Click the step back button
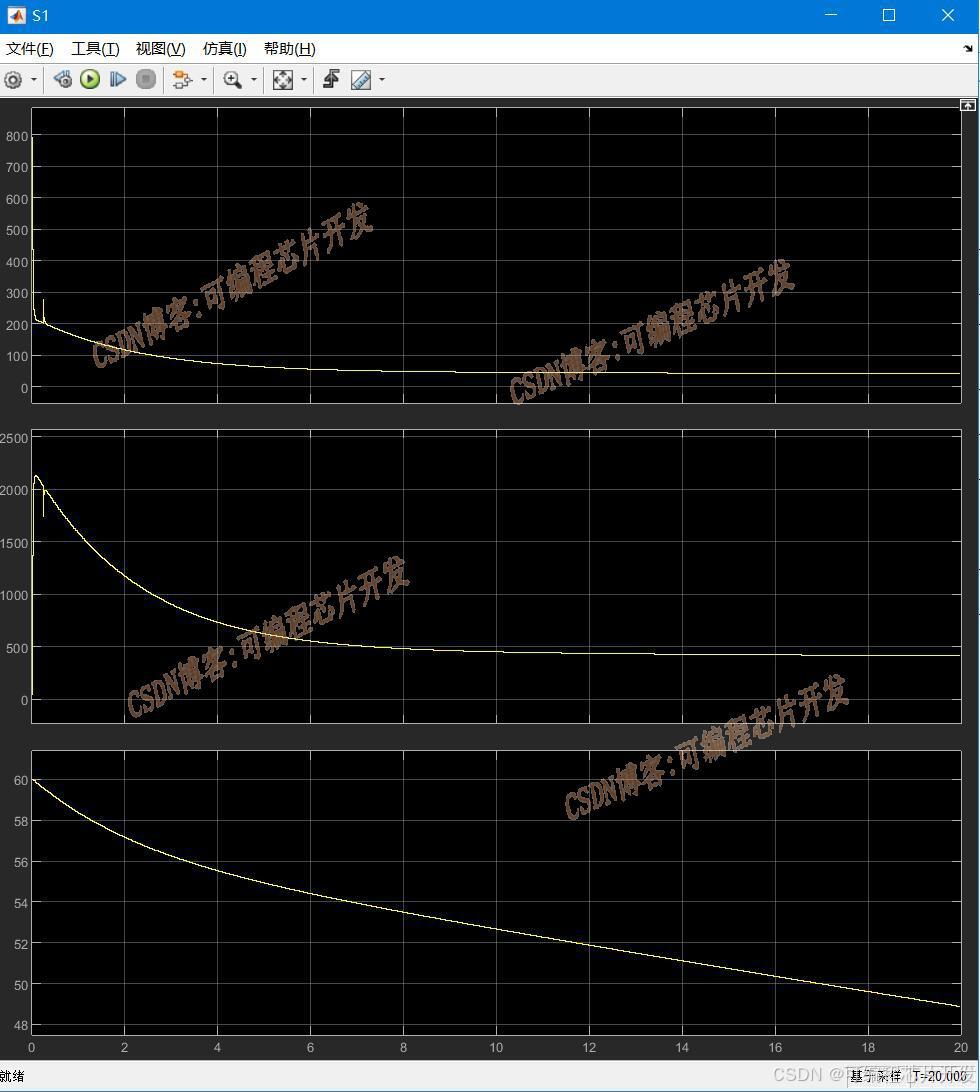 coord(62,79)
